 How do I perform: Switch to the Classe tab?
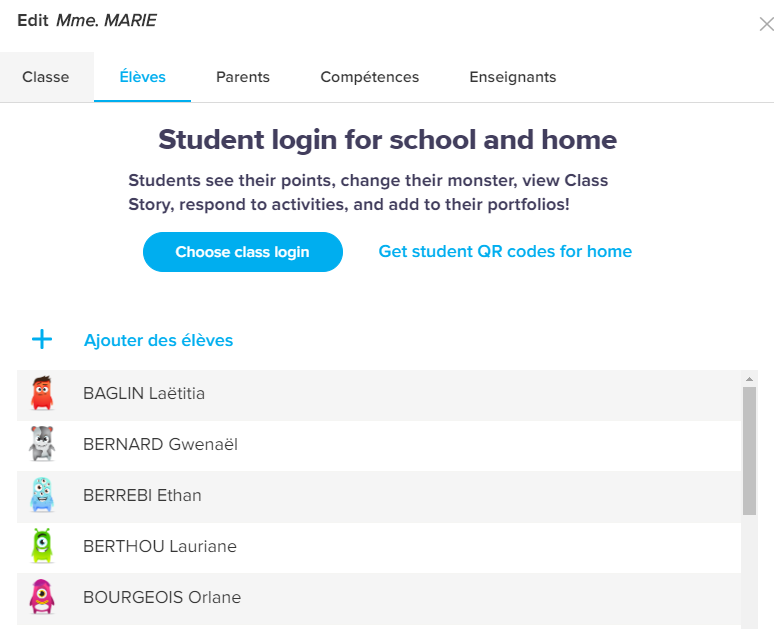(x=46, y=77)
